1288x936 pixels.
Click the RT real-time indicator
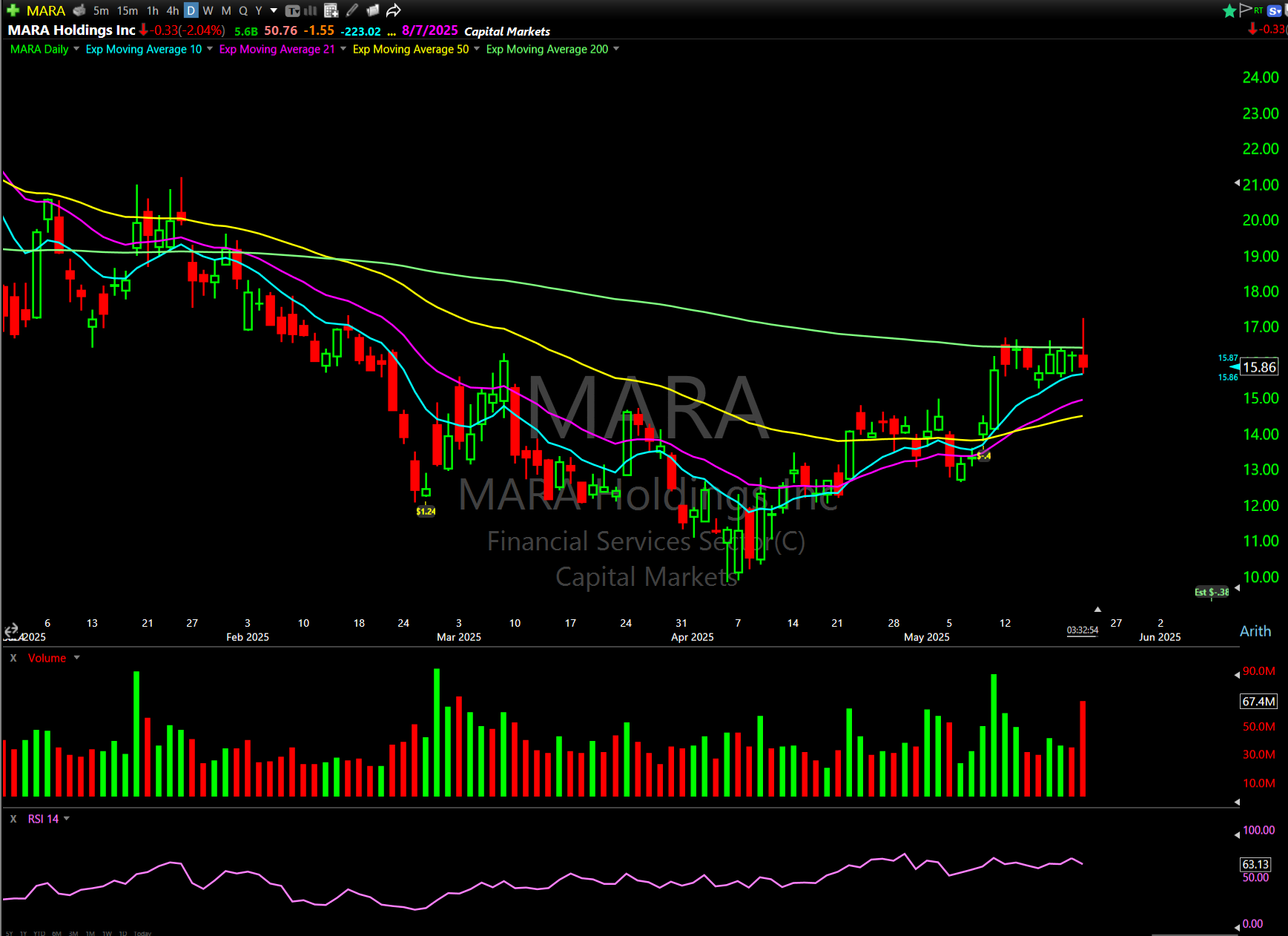point(1259,10)
